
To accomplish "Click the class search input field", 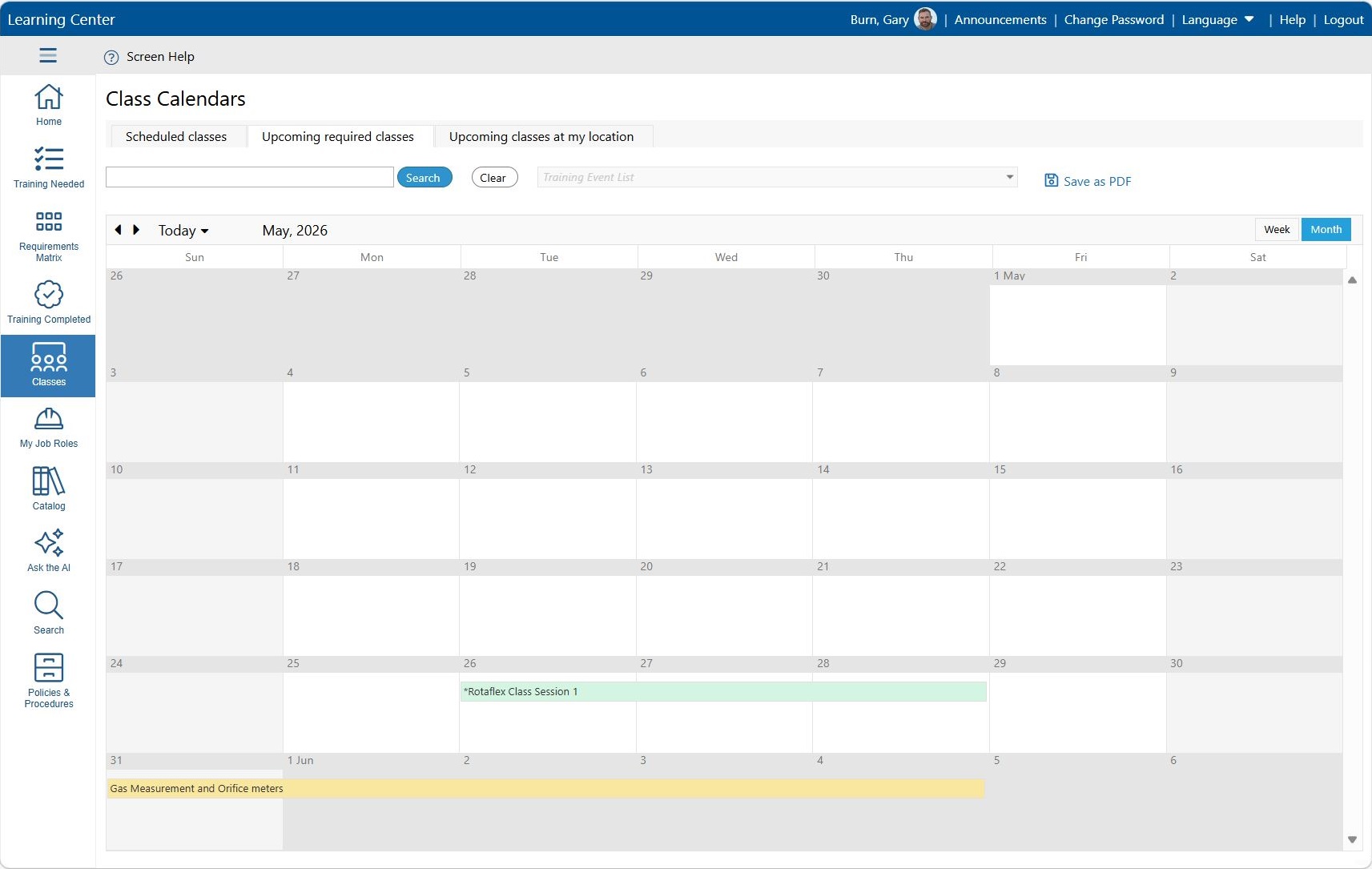I will (x=250, y=177).
